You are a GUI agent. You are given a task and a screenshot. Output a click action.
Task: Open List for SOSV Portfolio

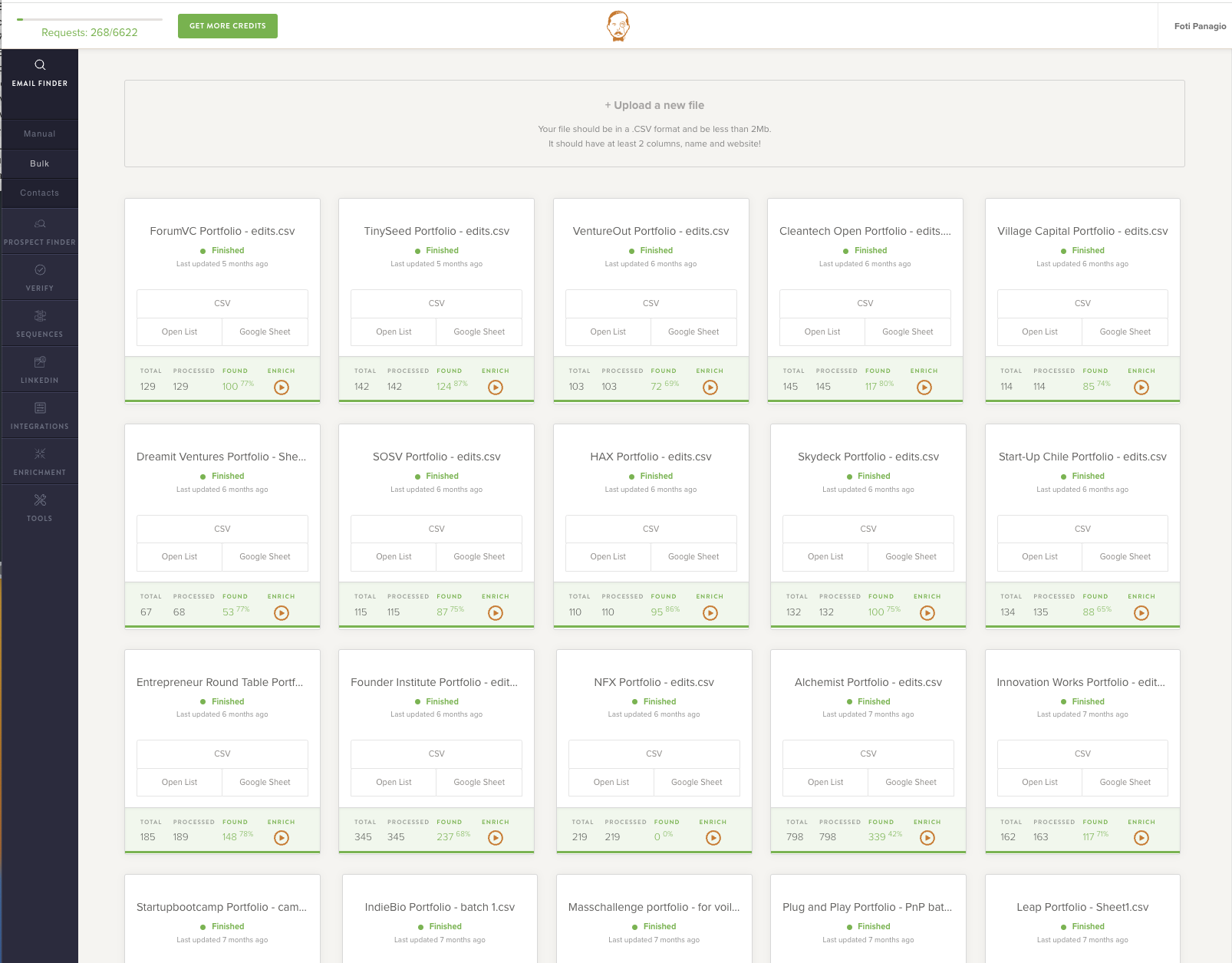click(394, 557)
